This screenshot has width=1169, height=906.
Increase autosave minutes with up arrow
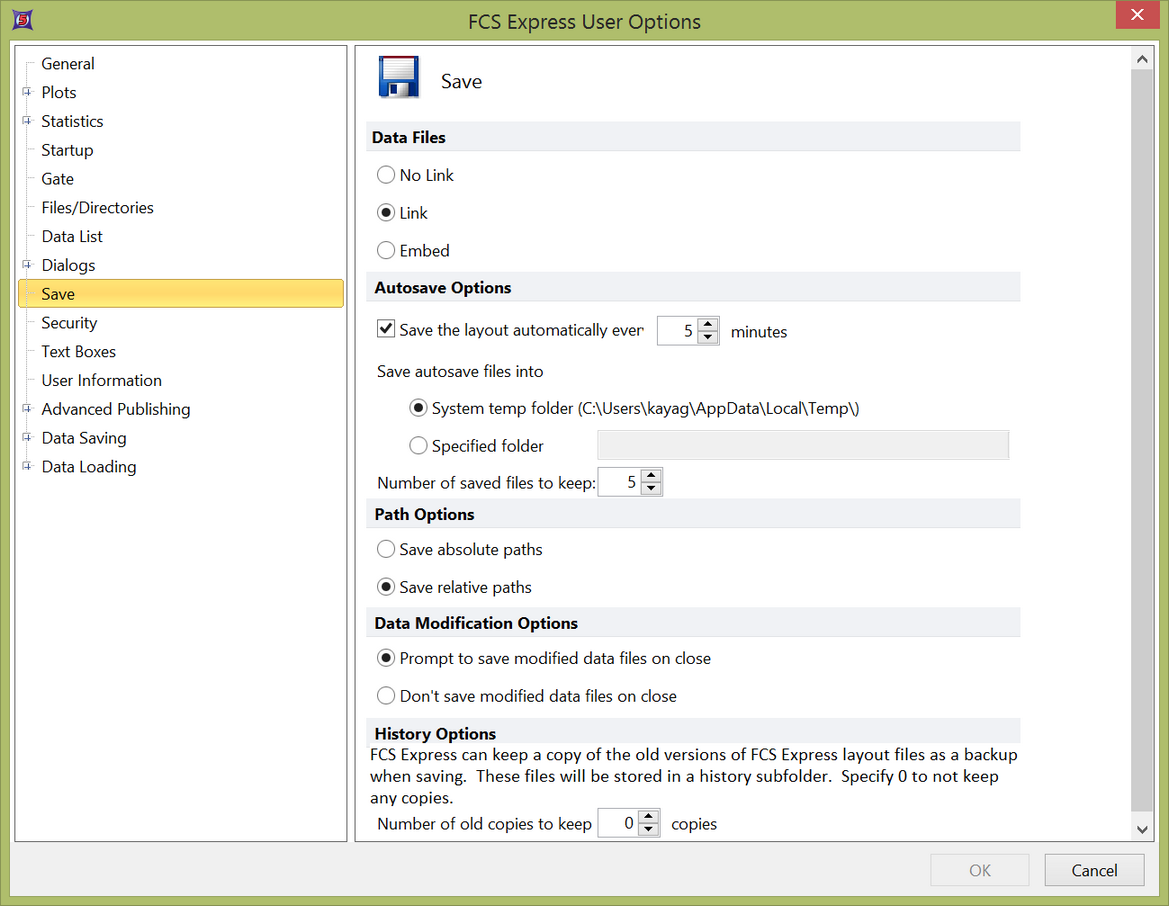pyautogui.click(x=708, y=324)
